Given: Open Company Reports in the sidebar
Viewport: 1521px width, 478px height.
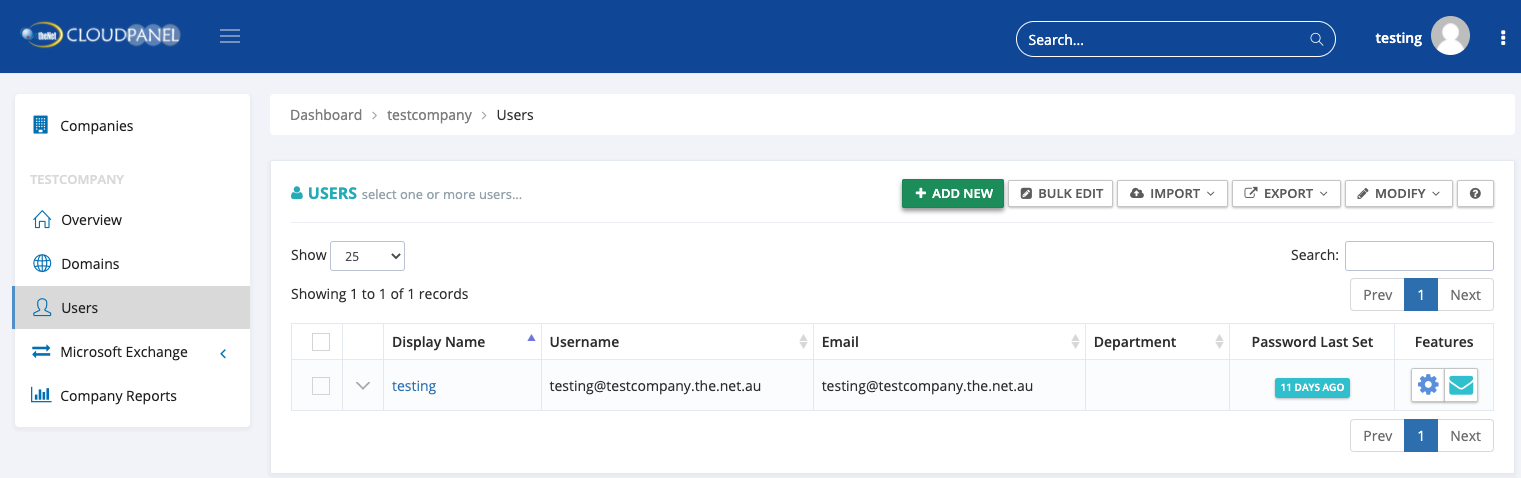Looking at the screenshot, I should [132, 396].
